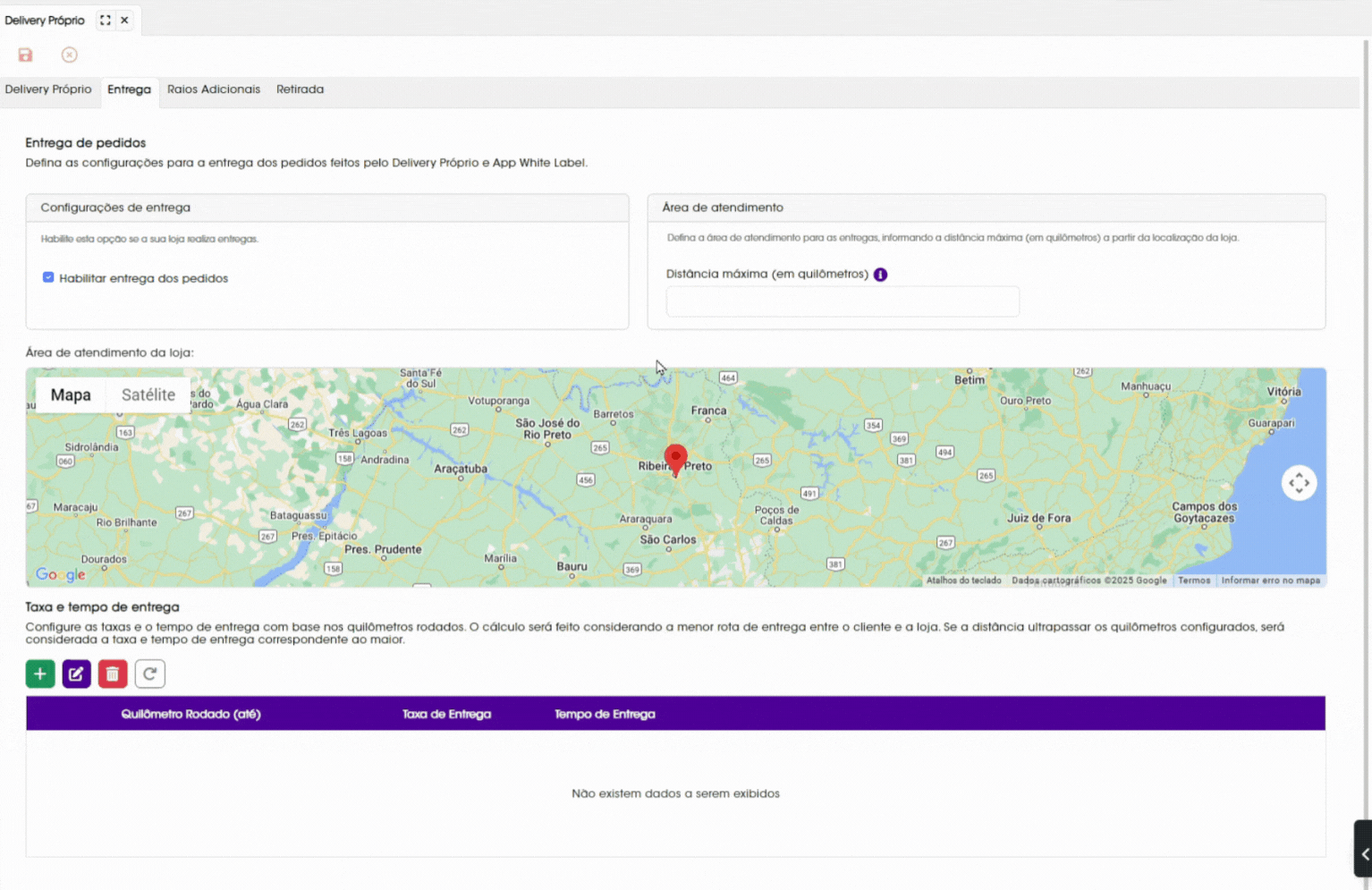Close the Delivery Próprio window tab
Viewport: 1372px width, 890px height.
(x=124, y=20)
